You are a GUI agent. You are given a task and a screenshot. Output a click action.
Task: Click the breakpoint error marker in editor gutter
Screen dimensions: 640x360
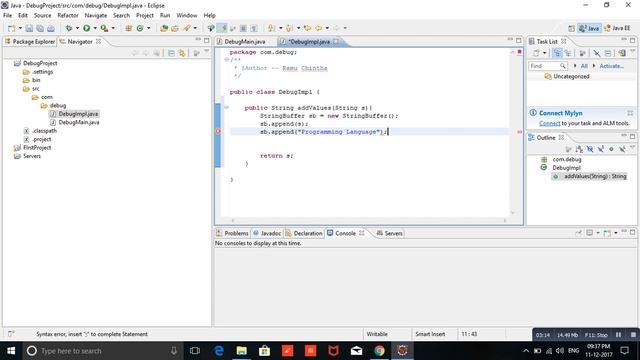click(x=218, y=131)
